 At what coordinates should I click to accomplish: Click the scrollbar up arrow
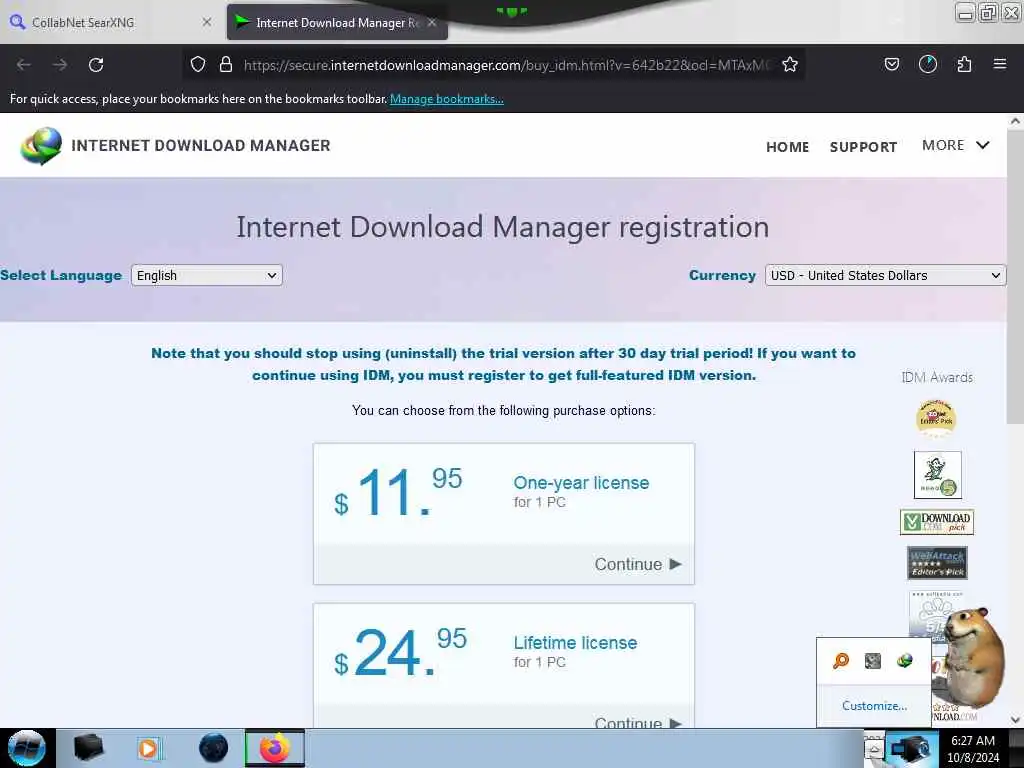tap(1015, 121)
